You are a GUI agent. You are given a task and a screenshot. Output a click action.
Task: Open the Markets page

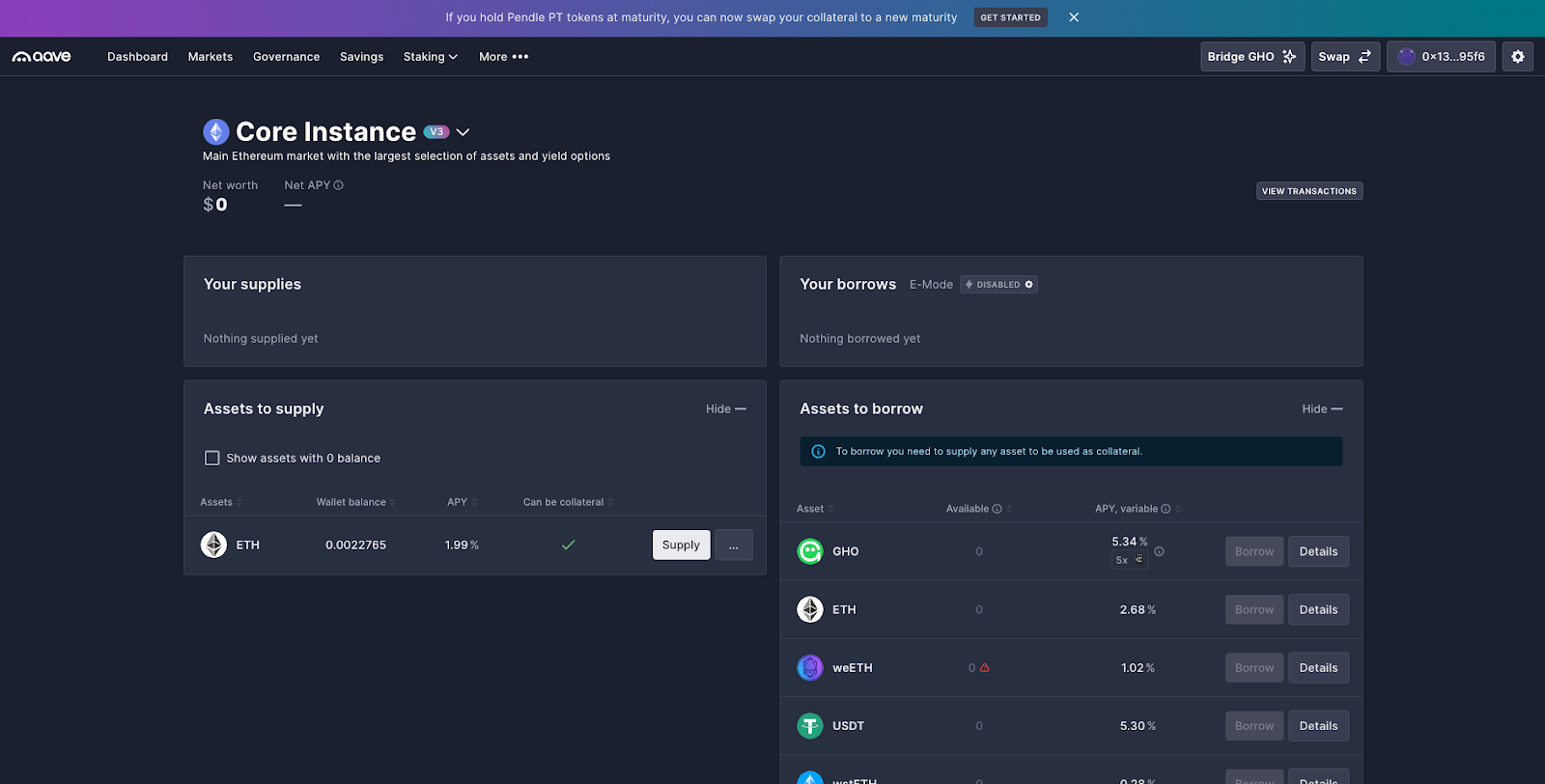pos(211,57)
